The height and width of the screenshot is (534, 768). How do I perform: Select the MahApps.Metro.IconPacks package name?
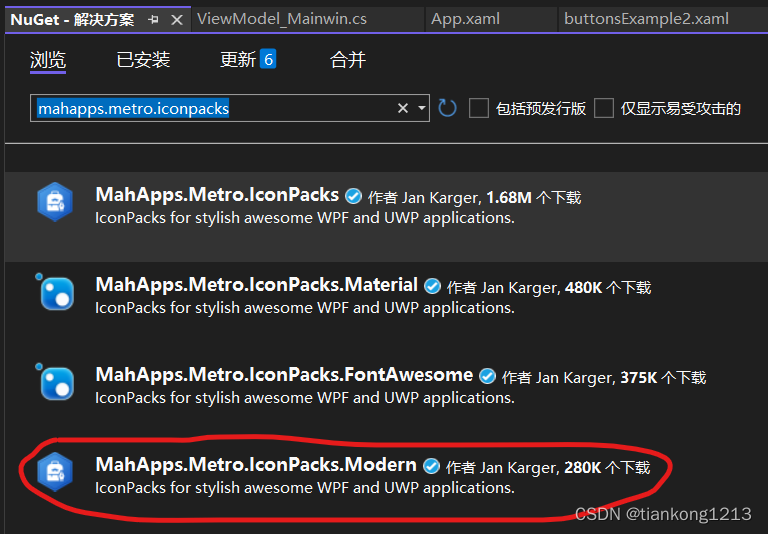(217, 195)
